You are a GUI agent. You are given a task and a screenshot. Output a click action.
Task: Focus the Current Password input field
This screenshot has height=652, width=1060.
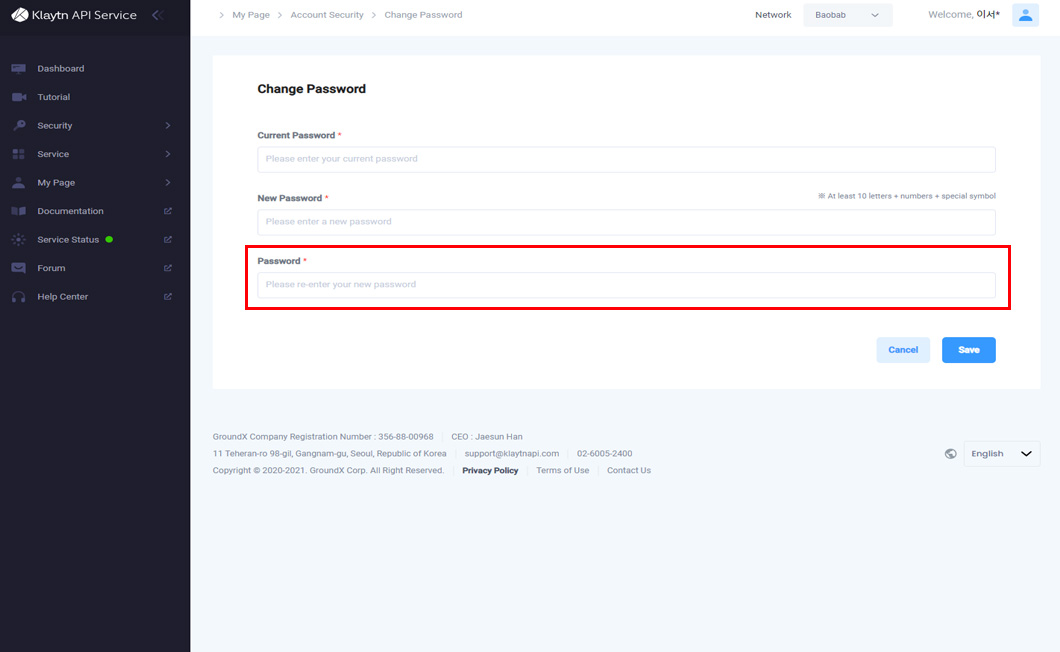point(626,159)
